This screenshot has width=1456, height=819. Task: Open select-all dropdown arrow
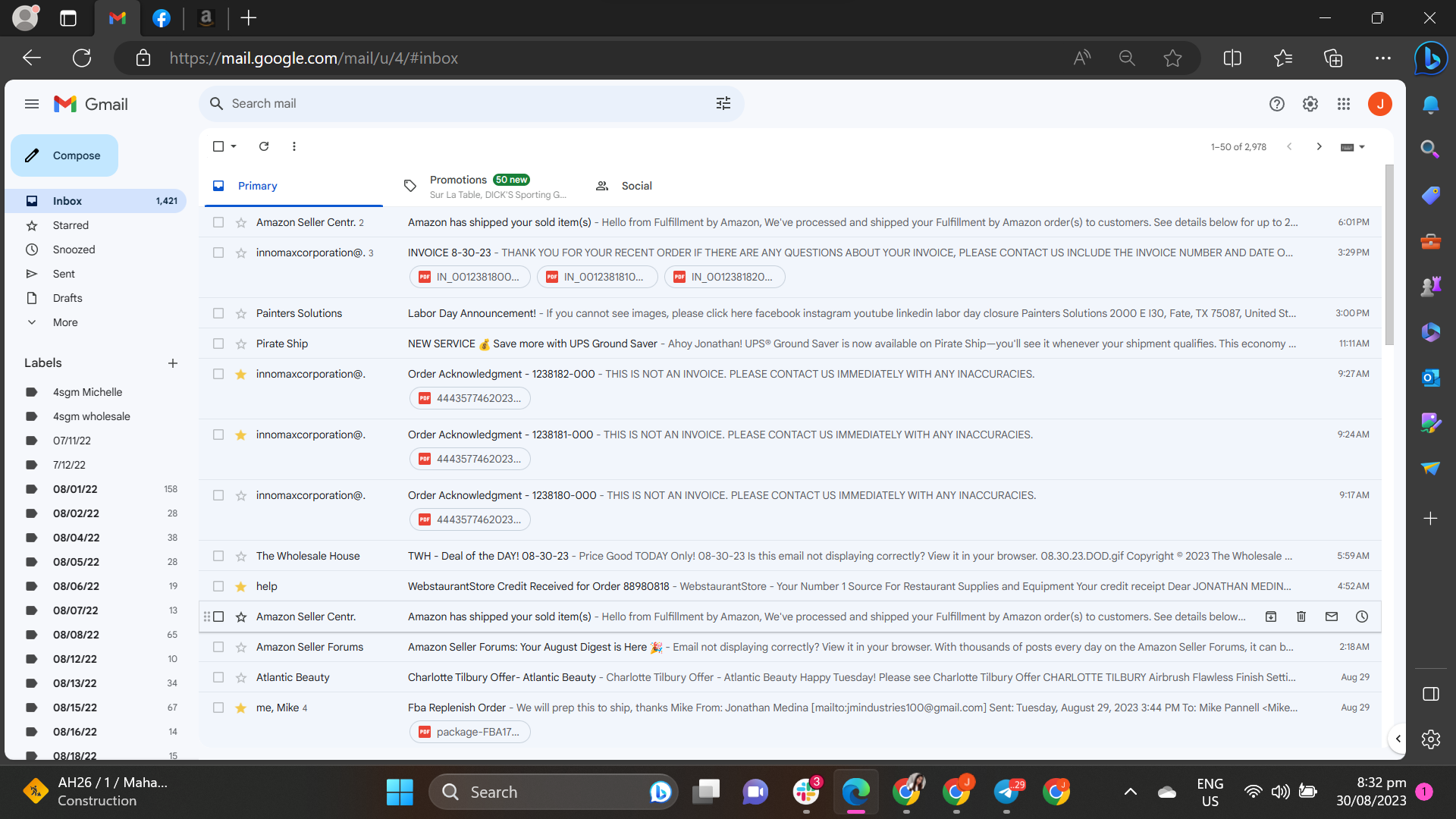(x=234, y=146)
